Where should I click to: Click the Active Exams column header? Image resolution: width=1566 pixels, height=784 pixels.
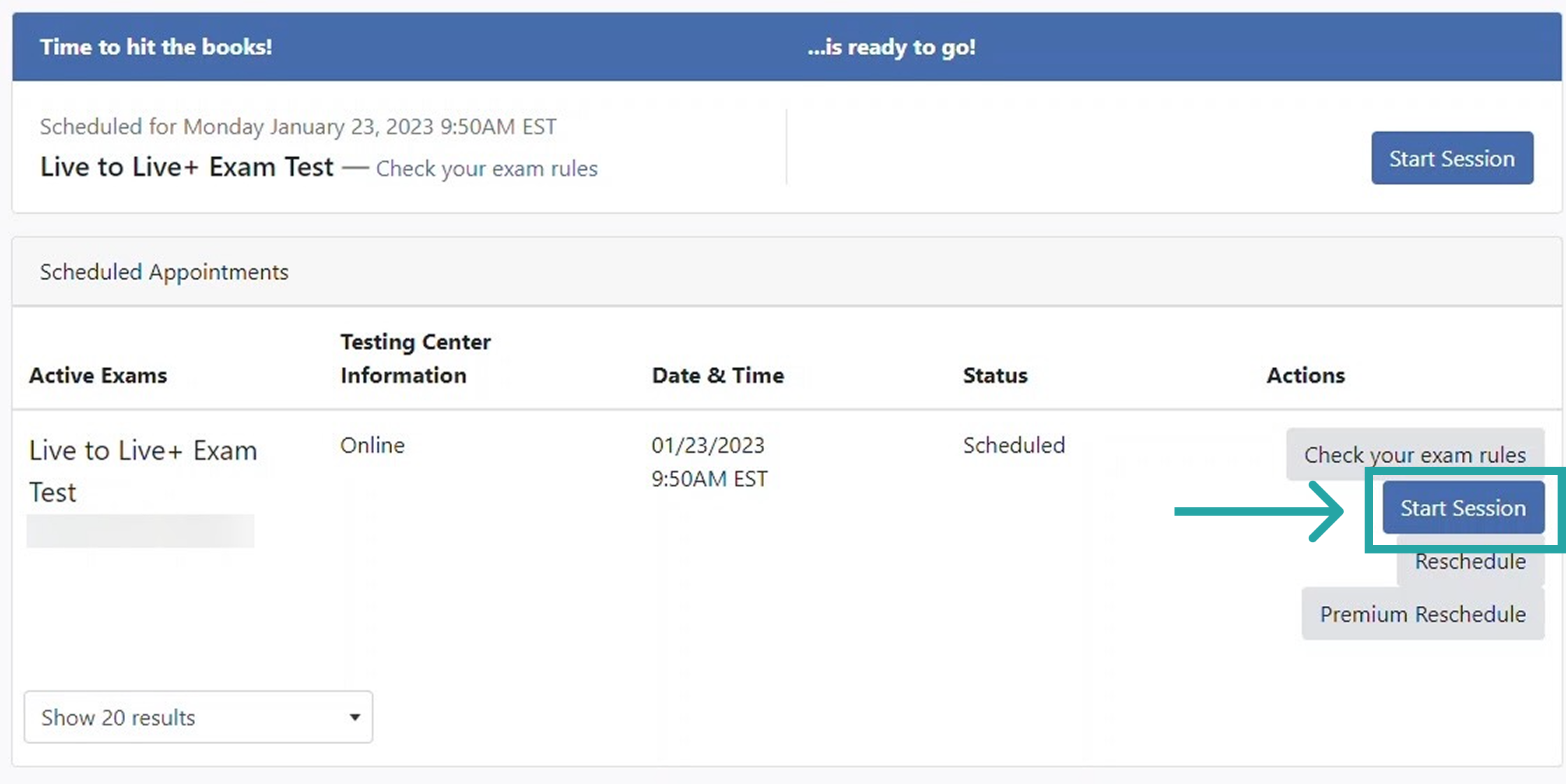coord(98,375)
